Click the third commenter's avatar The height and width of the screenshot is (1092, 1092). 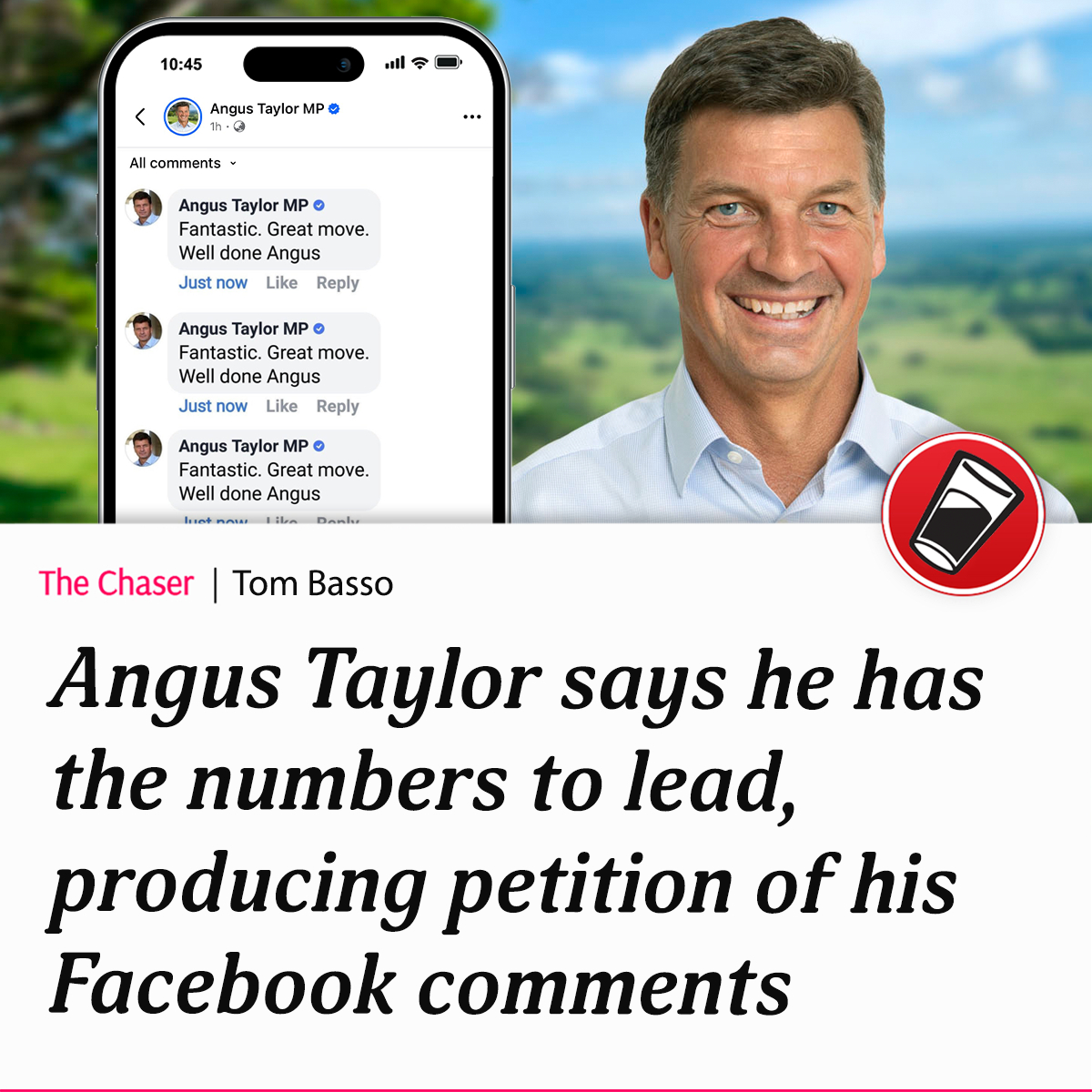(144, 449)
